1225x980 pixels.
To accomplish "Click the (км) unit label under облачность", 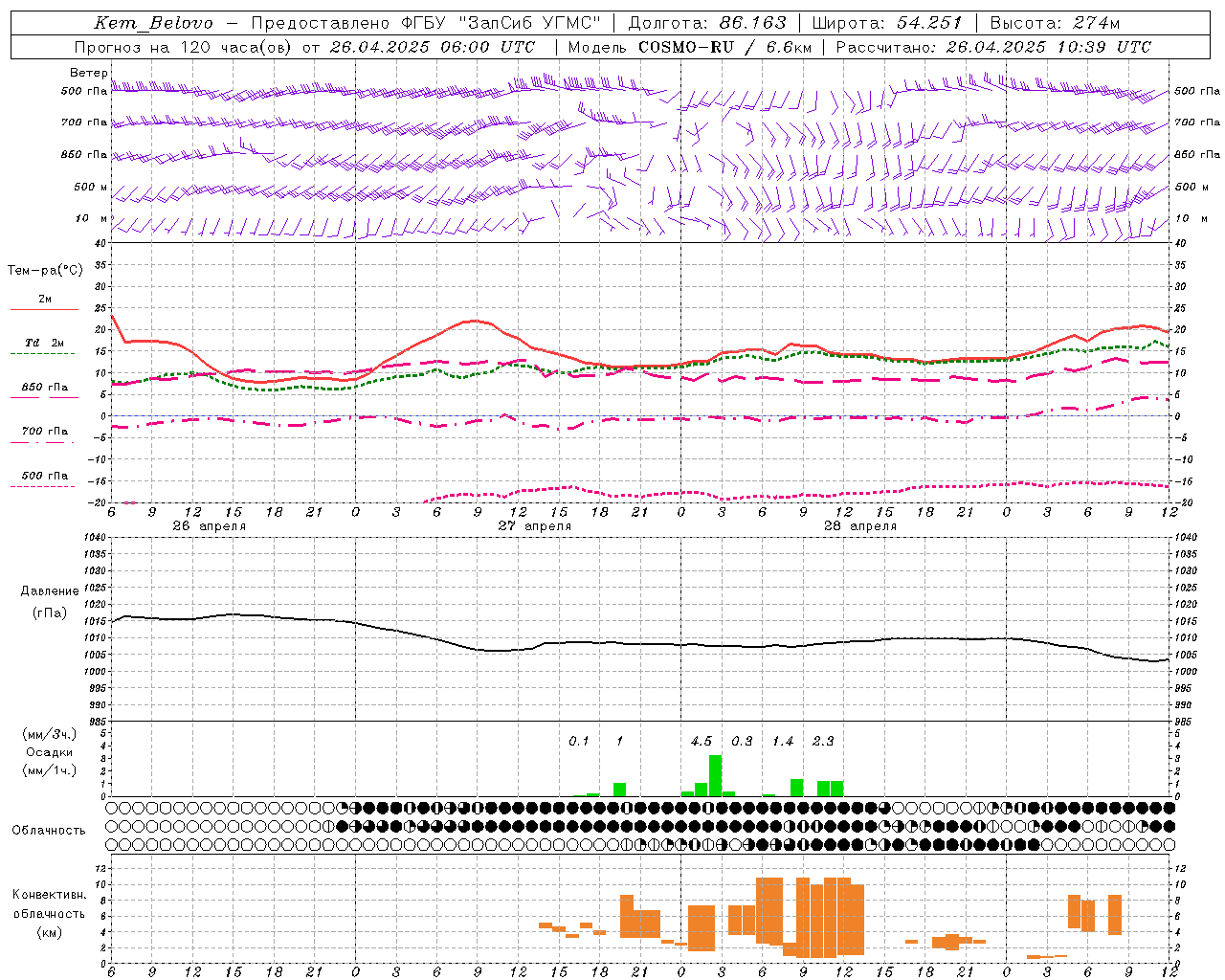I will (x=49, y=932).
